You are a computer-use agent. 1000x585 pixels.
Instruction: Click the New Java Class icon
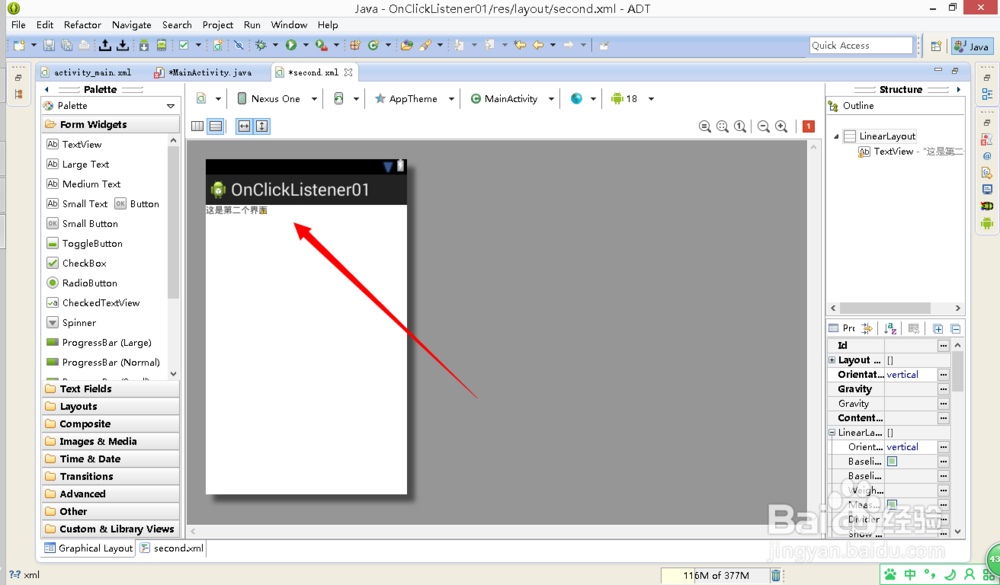pyautogui.click(x=373, y=45)
